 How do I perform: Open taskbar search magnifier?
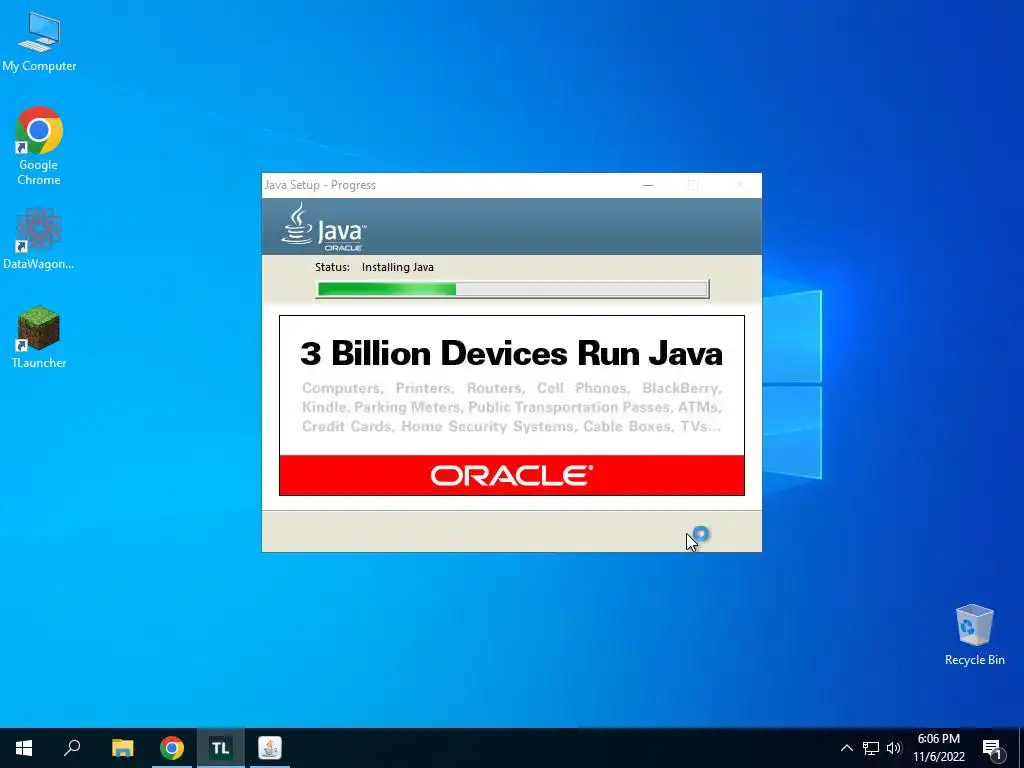point(72,748)
